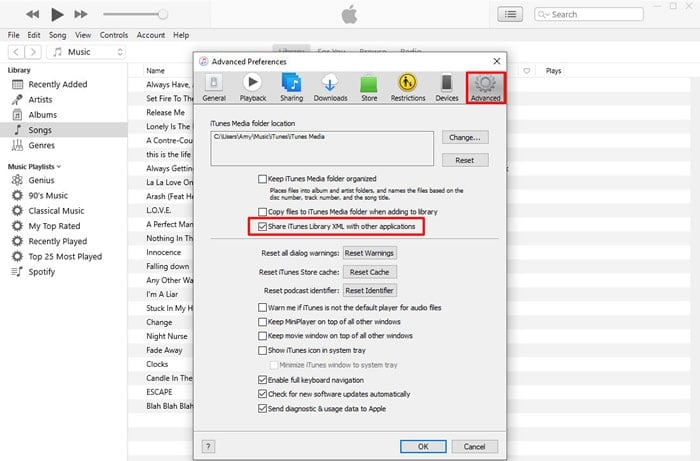Open the Classical Music smart playlist
Image resolution: width=700 pixels, height=461 pixels.
click(x=56, y=211)
